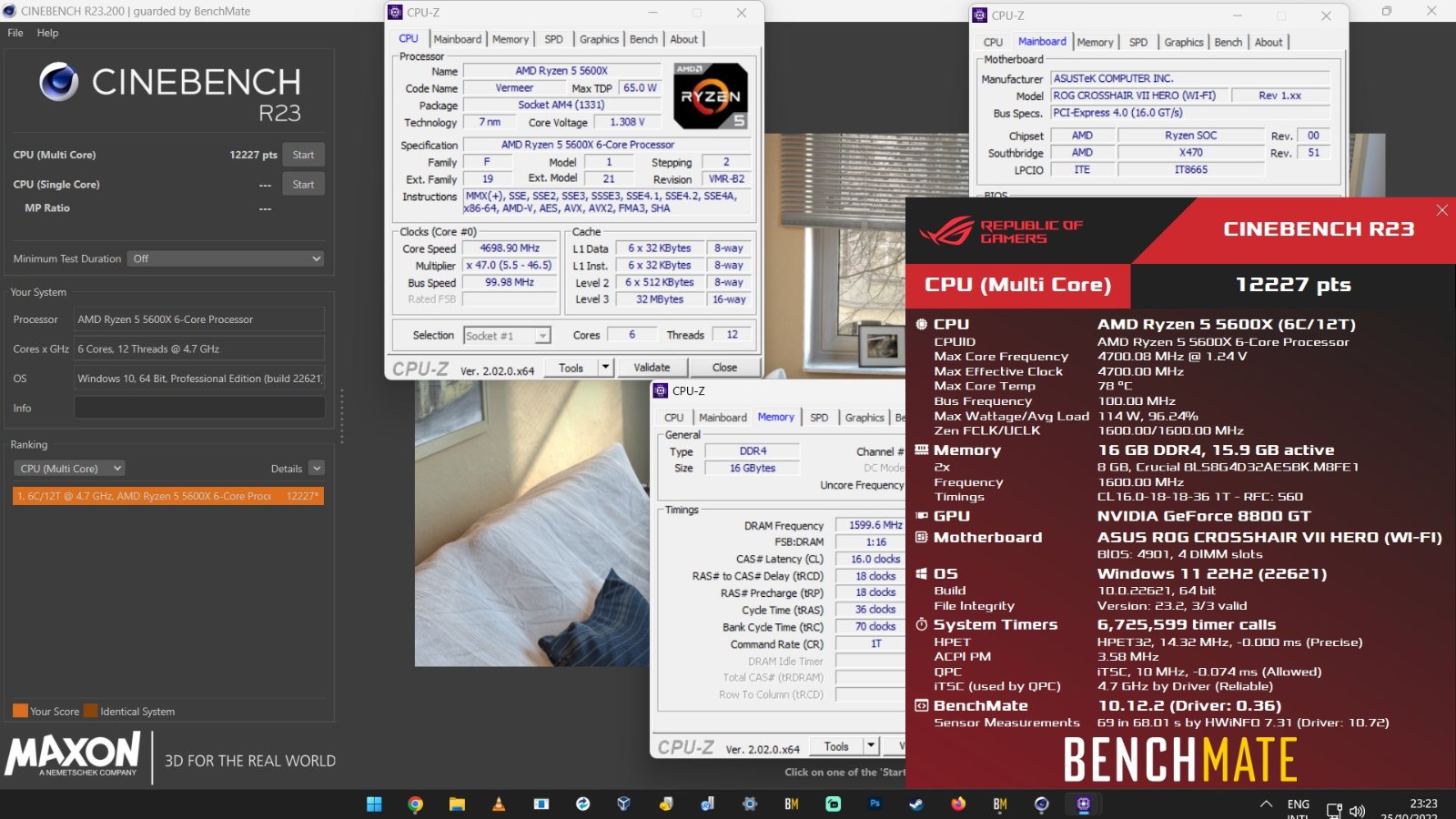Open Photoshop from the taskbar
Screen dimensions: 1456x819
pyautogui.click(x=875, y=804)
